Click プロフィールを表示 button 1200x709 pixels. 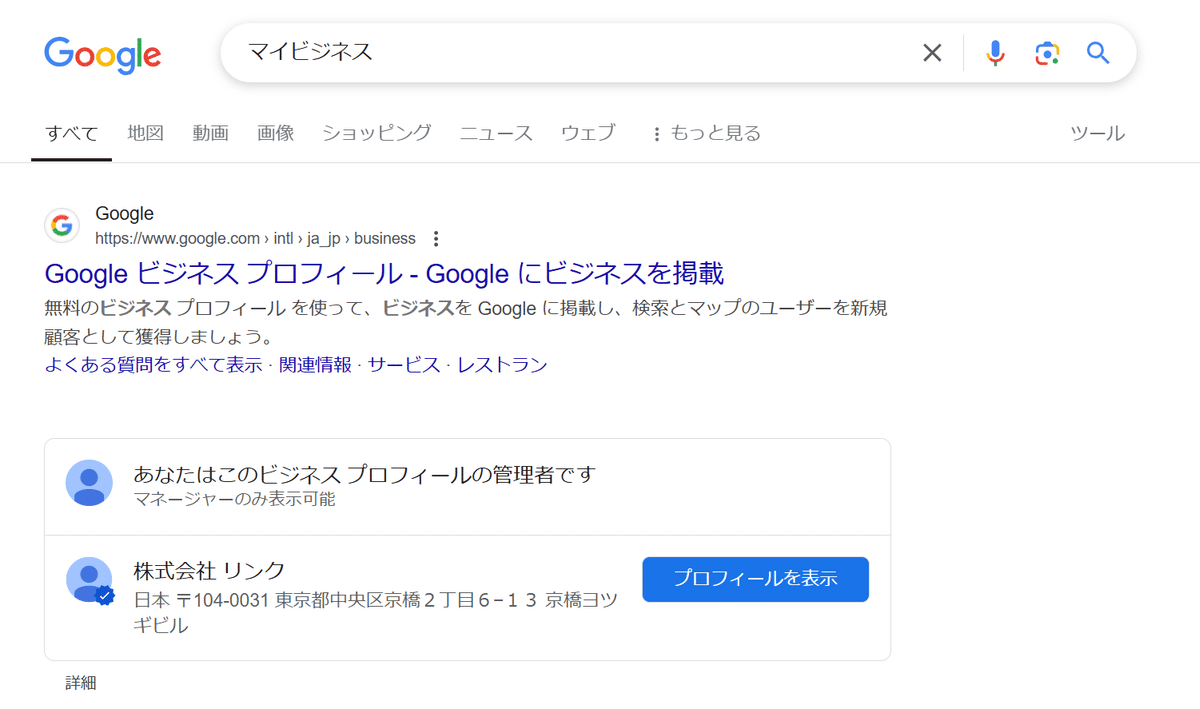(755, 579)
